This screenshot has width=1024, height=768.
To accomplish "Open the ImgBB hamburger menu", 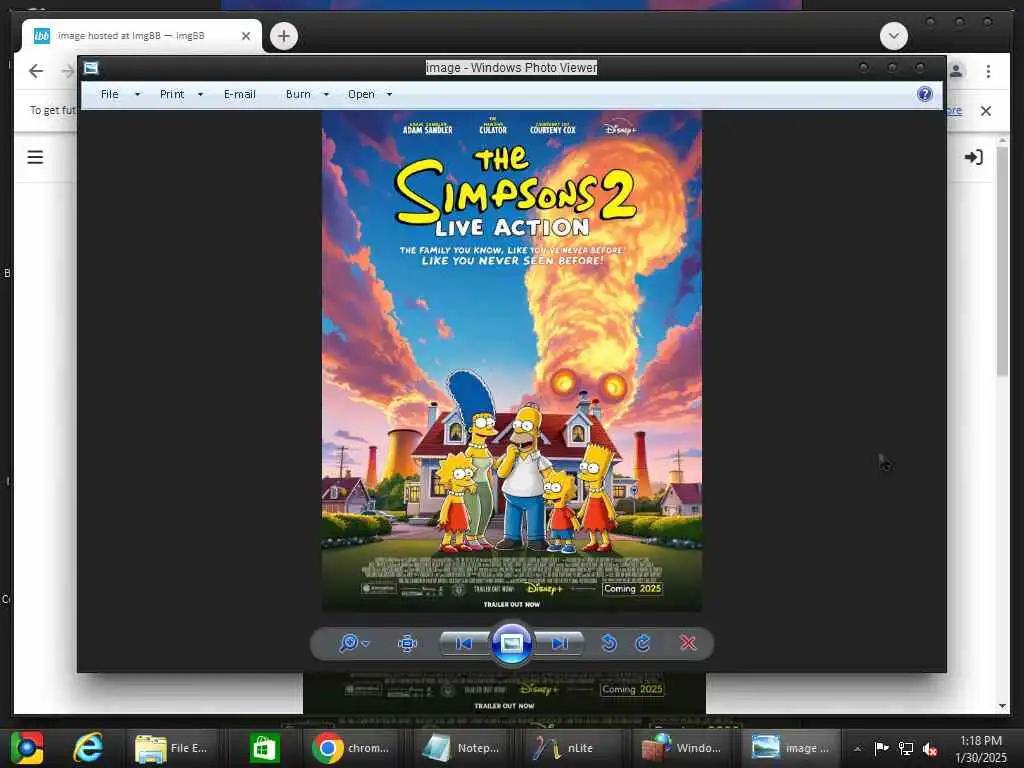I will [35, 157].
